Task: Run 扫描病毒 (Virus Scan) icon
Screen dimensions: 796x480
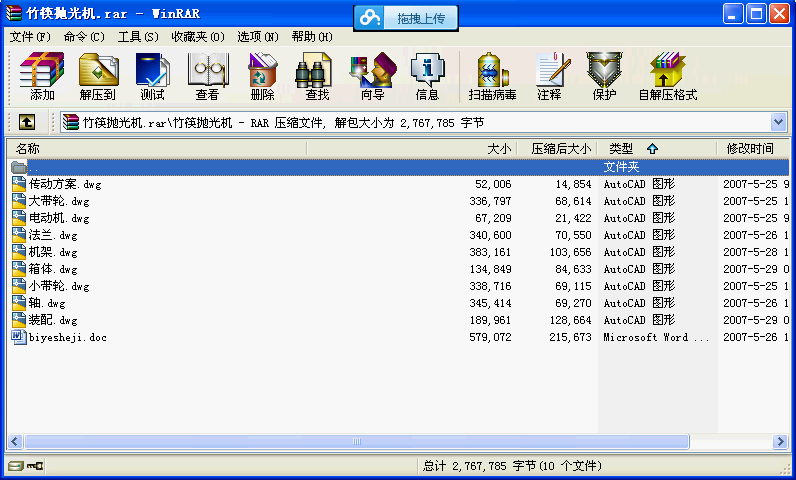Action: coord(492,70)
